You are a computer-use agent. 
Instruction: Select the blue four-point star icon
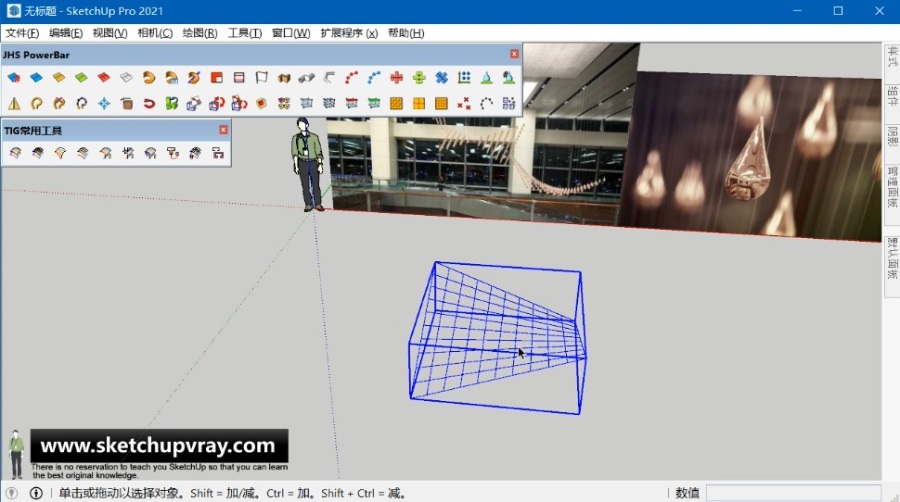coord(104,103)
